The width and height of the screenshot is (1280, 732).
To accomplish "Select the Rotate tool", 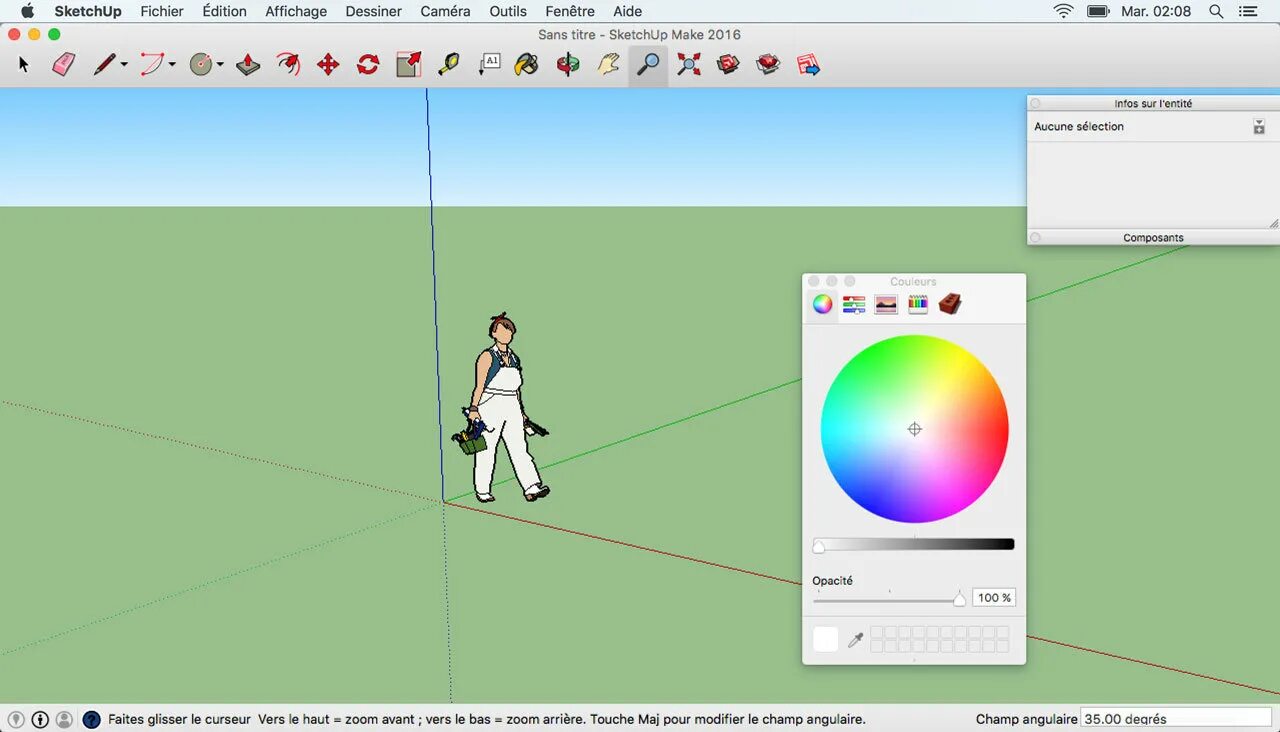I will [368, 65].
